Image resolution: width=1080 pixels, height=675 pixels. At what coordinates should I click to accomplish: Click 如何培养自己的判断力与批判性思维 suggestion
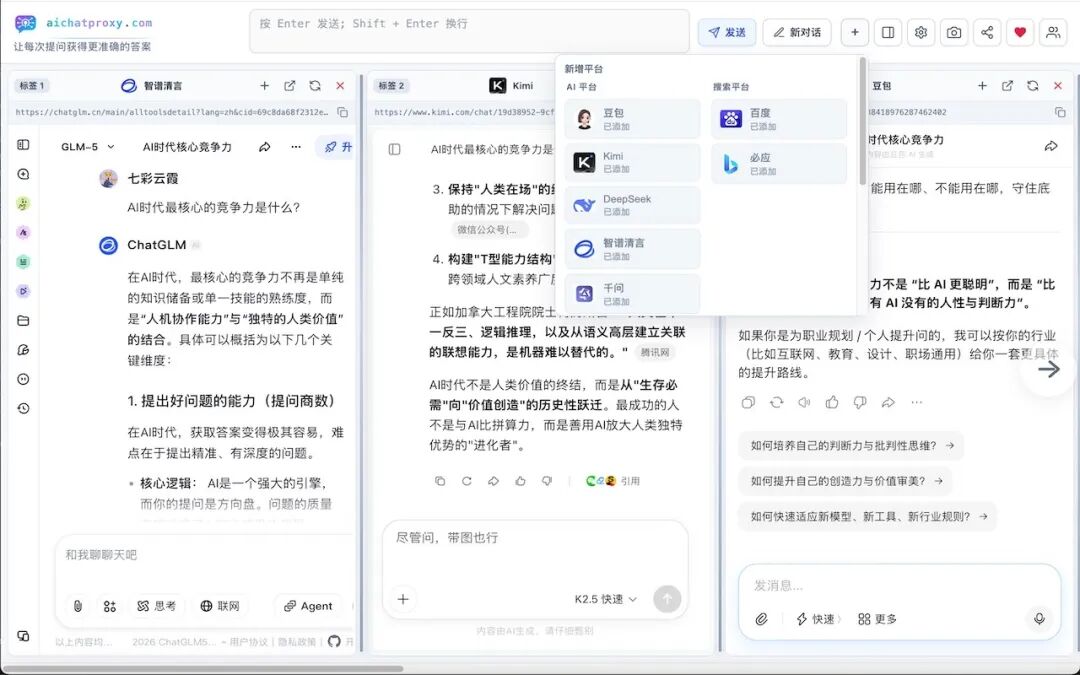[x=851, y=446]
